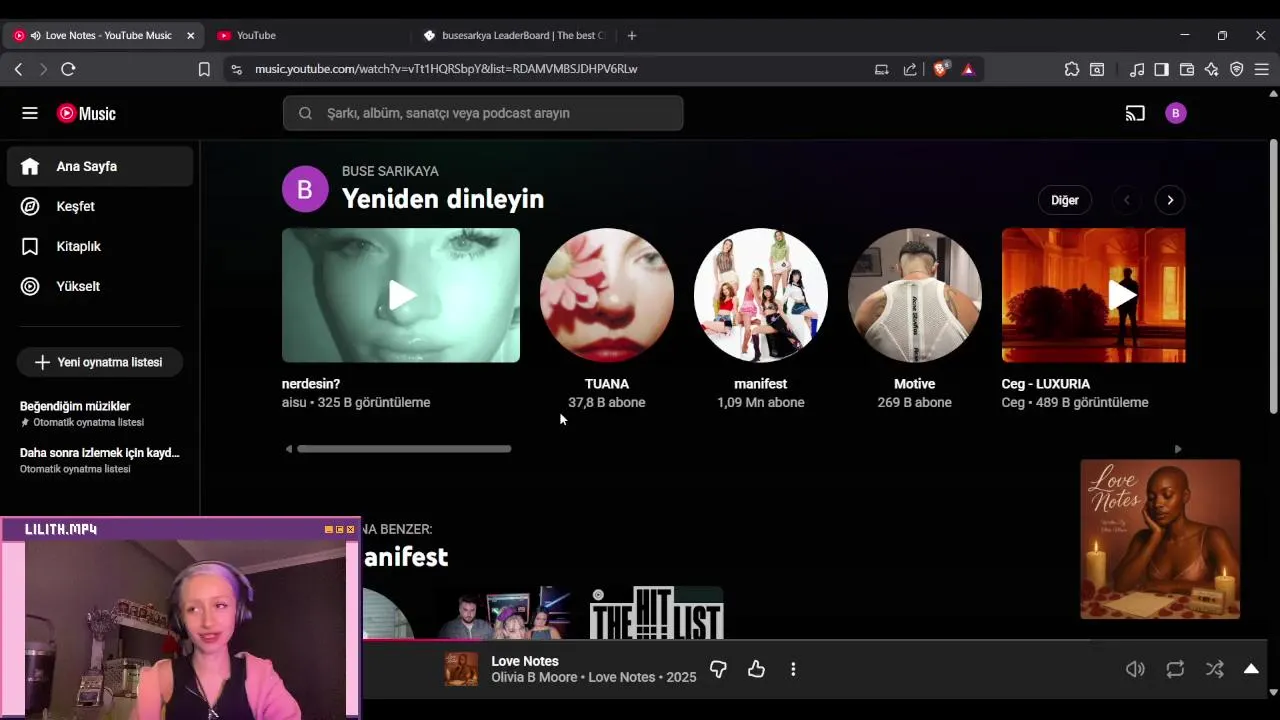Reload the page with refresh icon

pyautogui.click(x=68, y=69)
